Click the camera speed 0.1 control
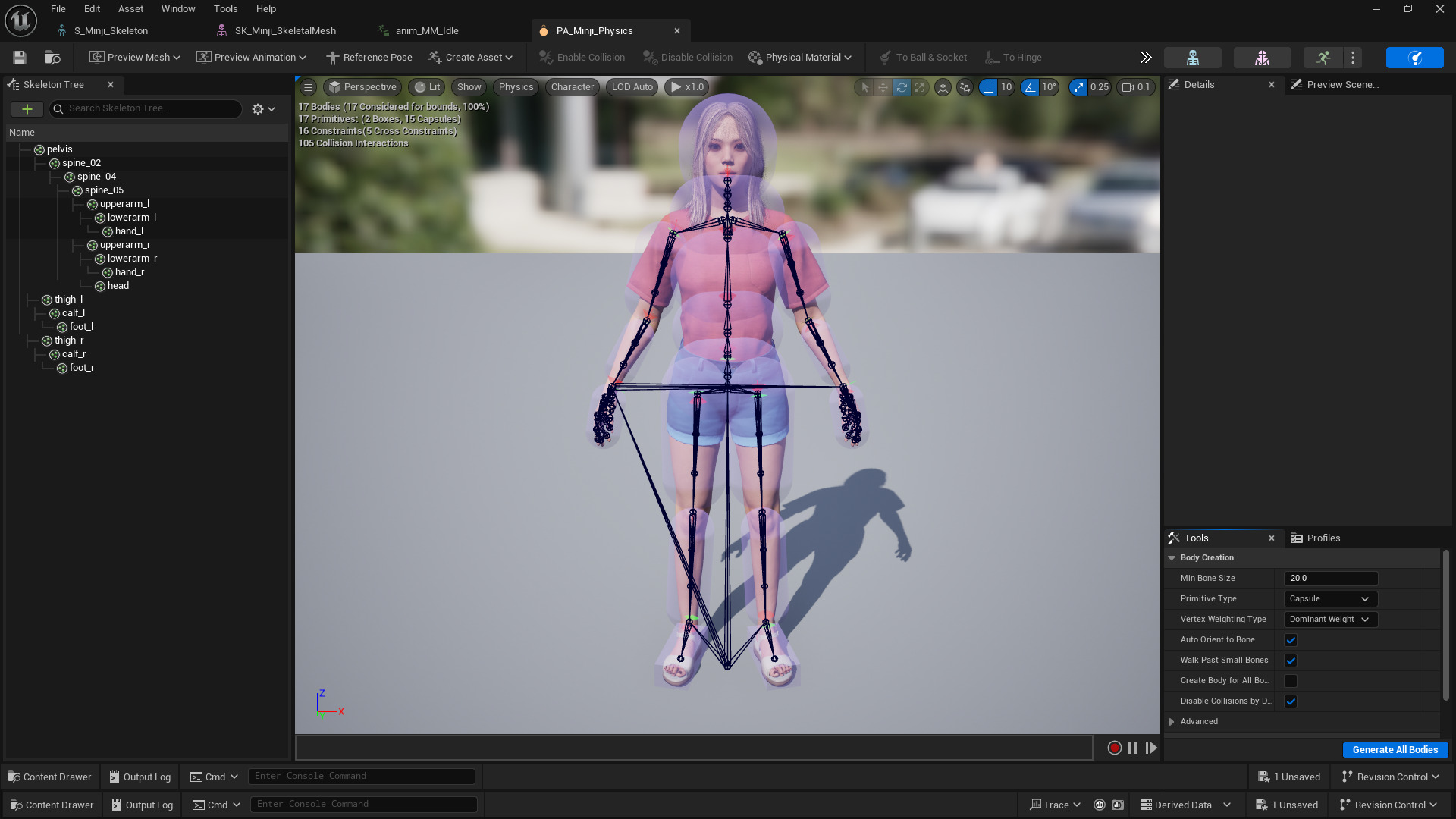Viewport: 1456px width, 819px height. tap(1136, 87)
